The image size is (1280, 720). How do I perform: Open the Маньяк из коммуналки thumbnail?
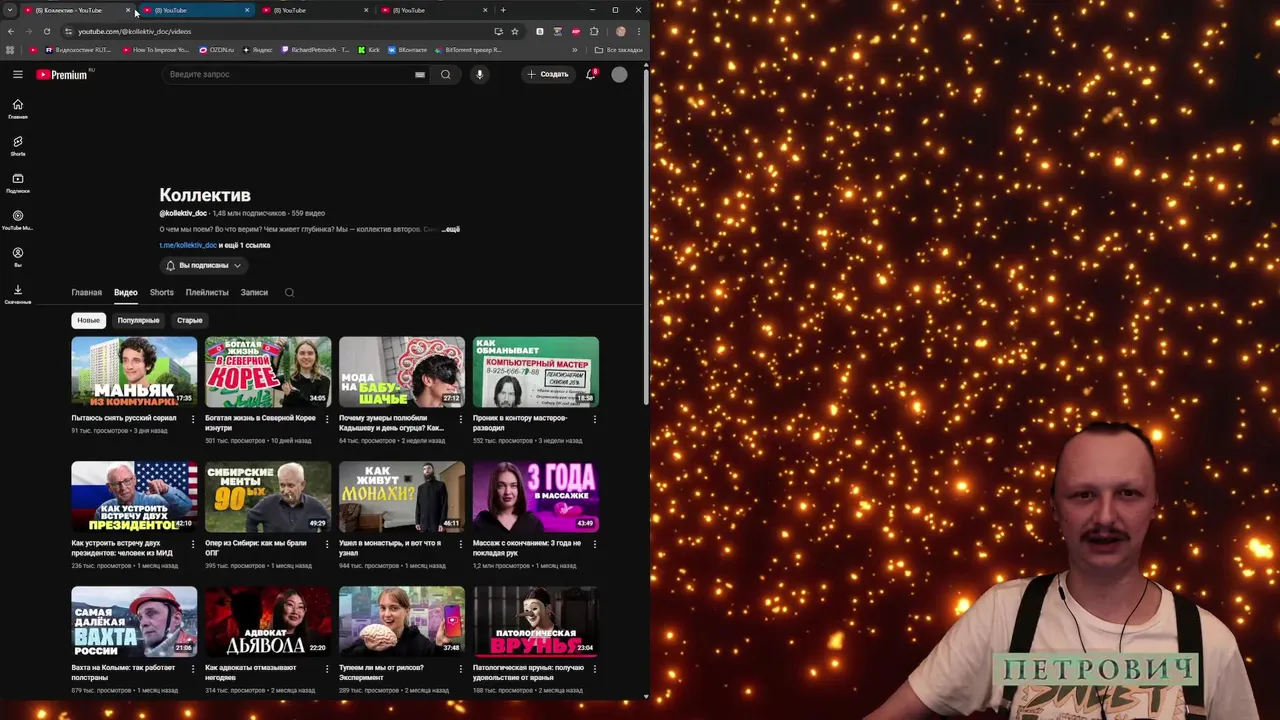(x=134, y=372)
